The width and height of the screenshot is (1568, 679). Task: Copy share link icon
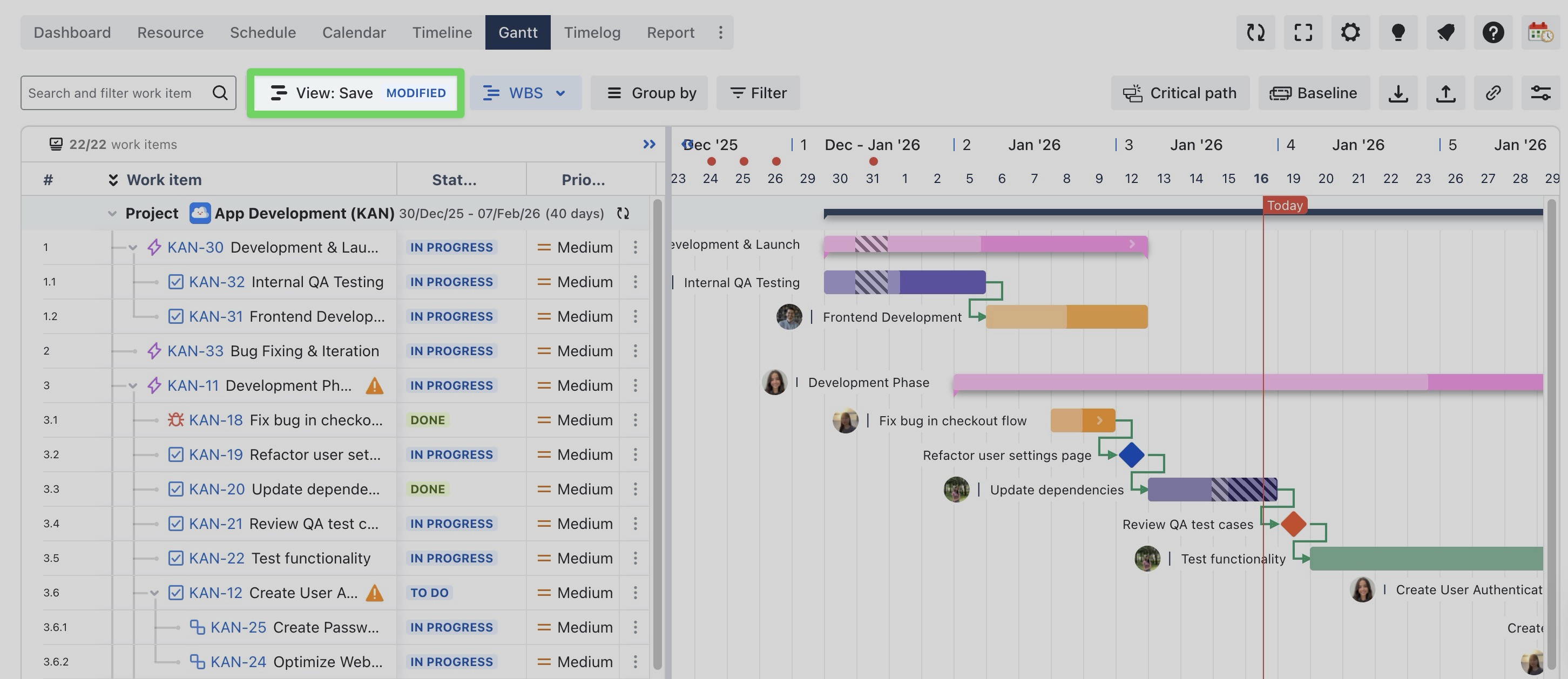pyautogui.click(x=1492, y=93)
